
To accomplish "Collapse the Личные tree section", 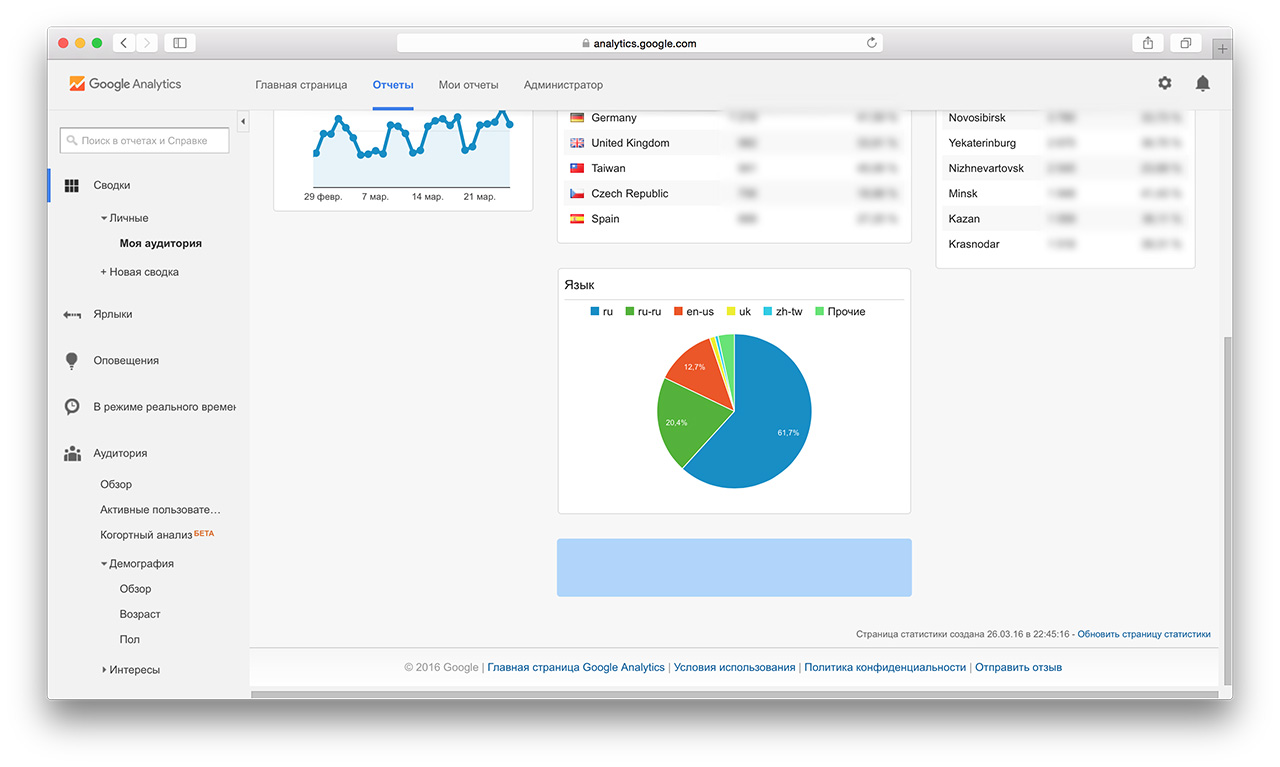I will 104,218.
